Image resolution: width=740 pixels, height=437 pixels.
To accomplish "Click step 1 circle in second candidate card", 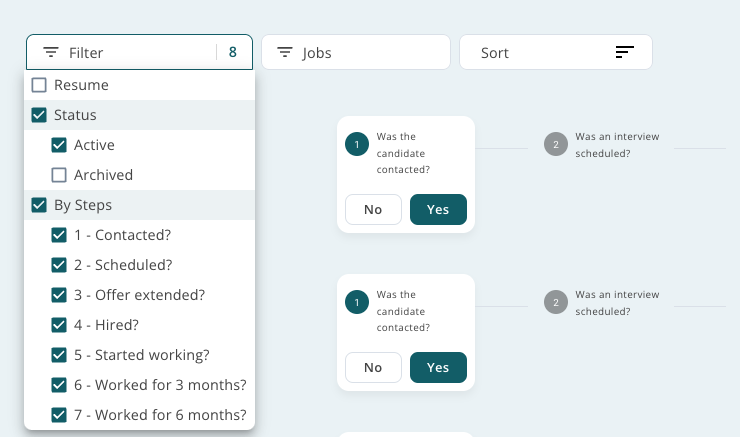I will click(x=357, y=302).
